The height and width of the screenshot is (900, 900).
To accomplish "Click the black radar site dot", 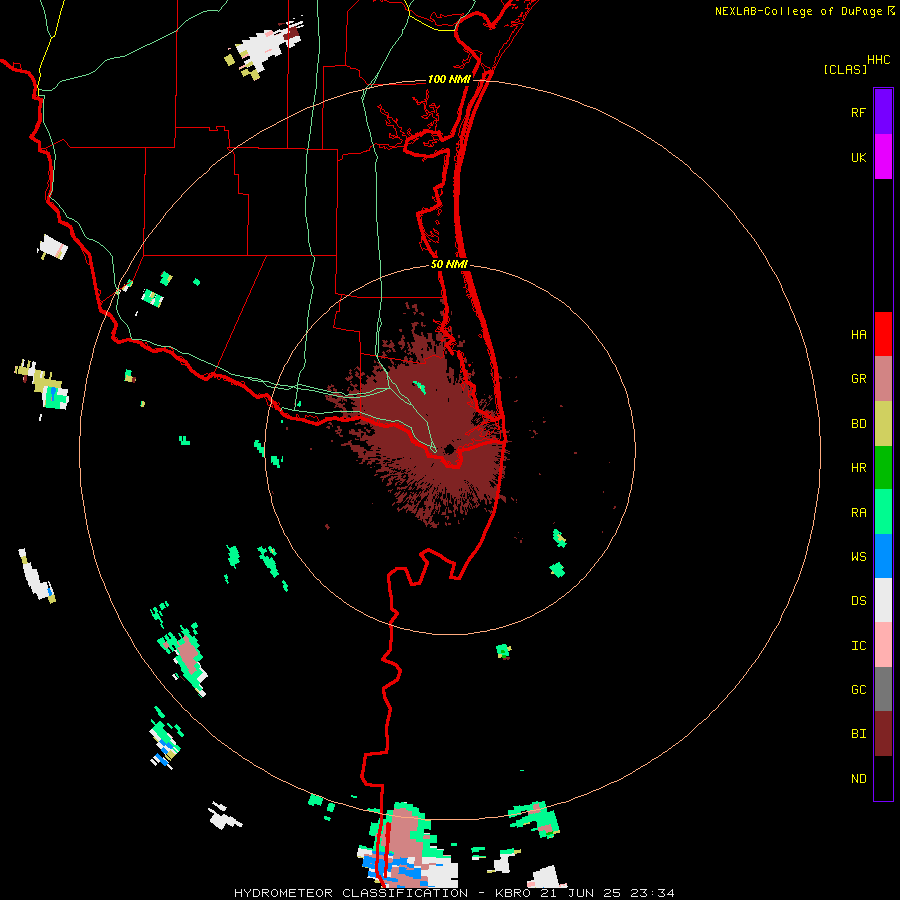I will pyautogui.click(x=449, y=449).
